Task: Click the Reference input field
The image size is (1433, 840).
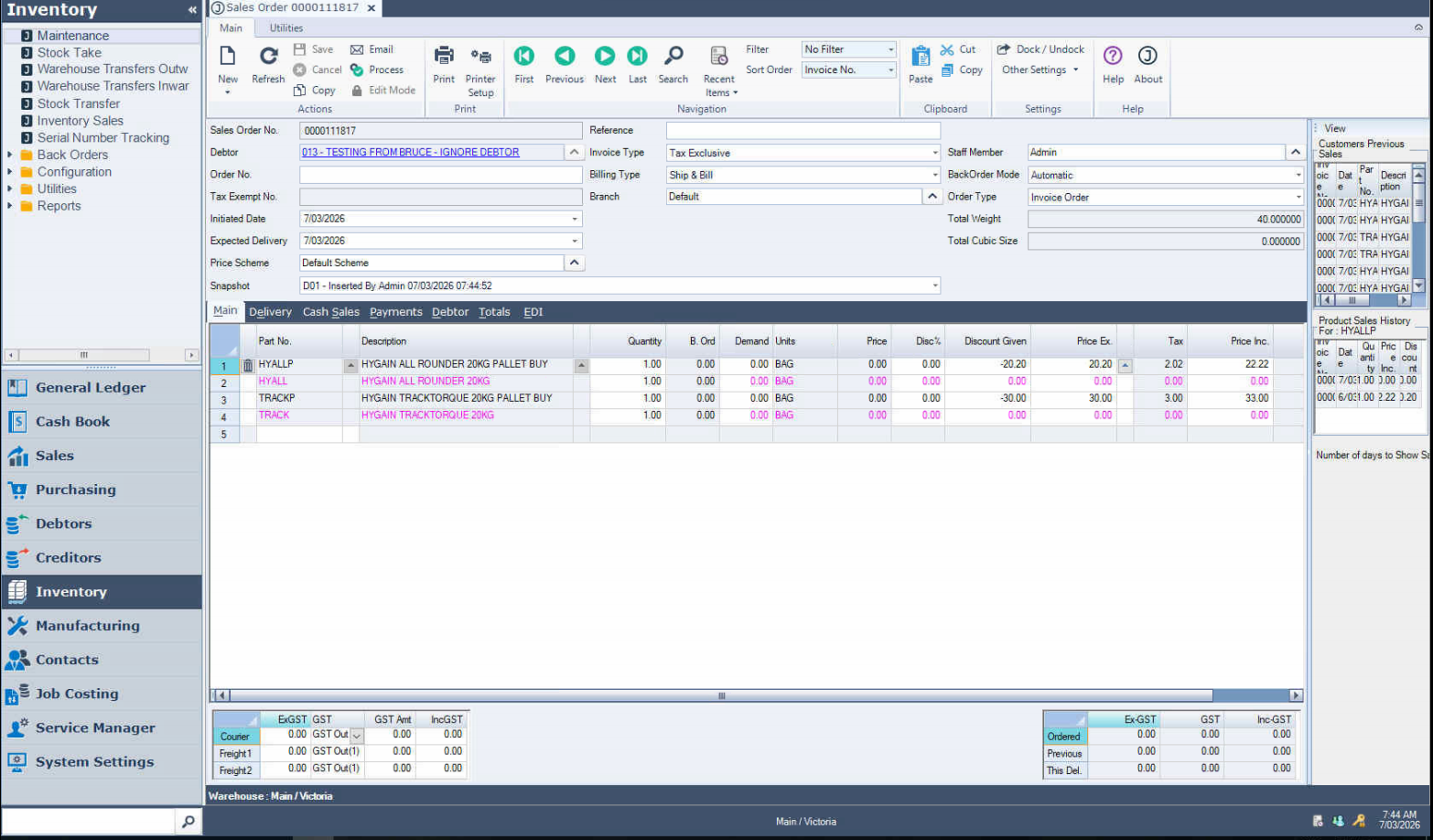Action: click(802, 131)
